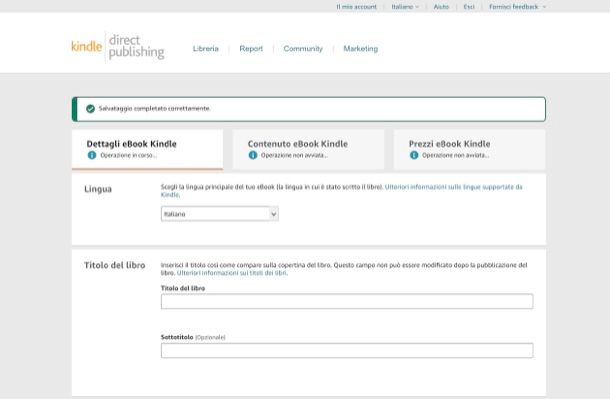Open the Community page

[303, 49]
